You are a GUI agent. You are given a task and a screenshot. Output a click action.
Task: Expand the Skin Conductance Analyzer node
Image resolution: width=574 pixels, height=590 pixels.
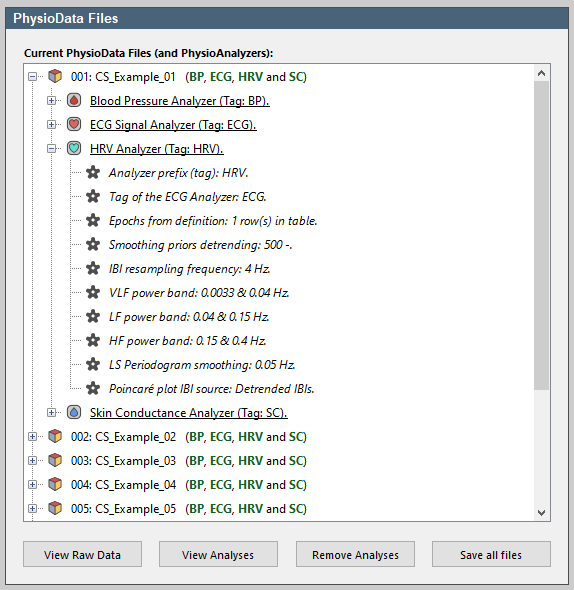tap(52, 412)
